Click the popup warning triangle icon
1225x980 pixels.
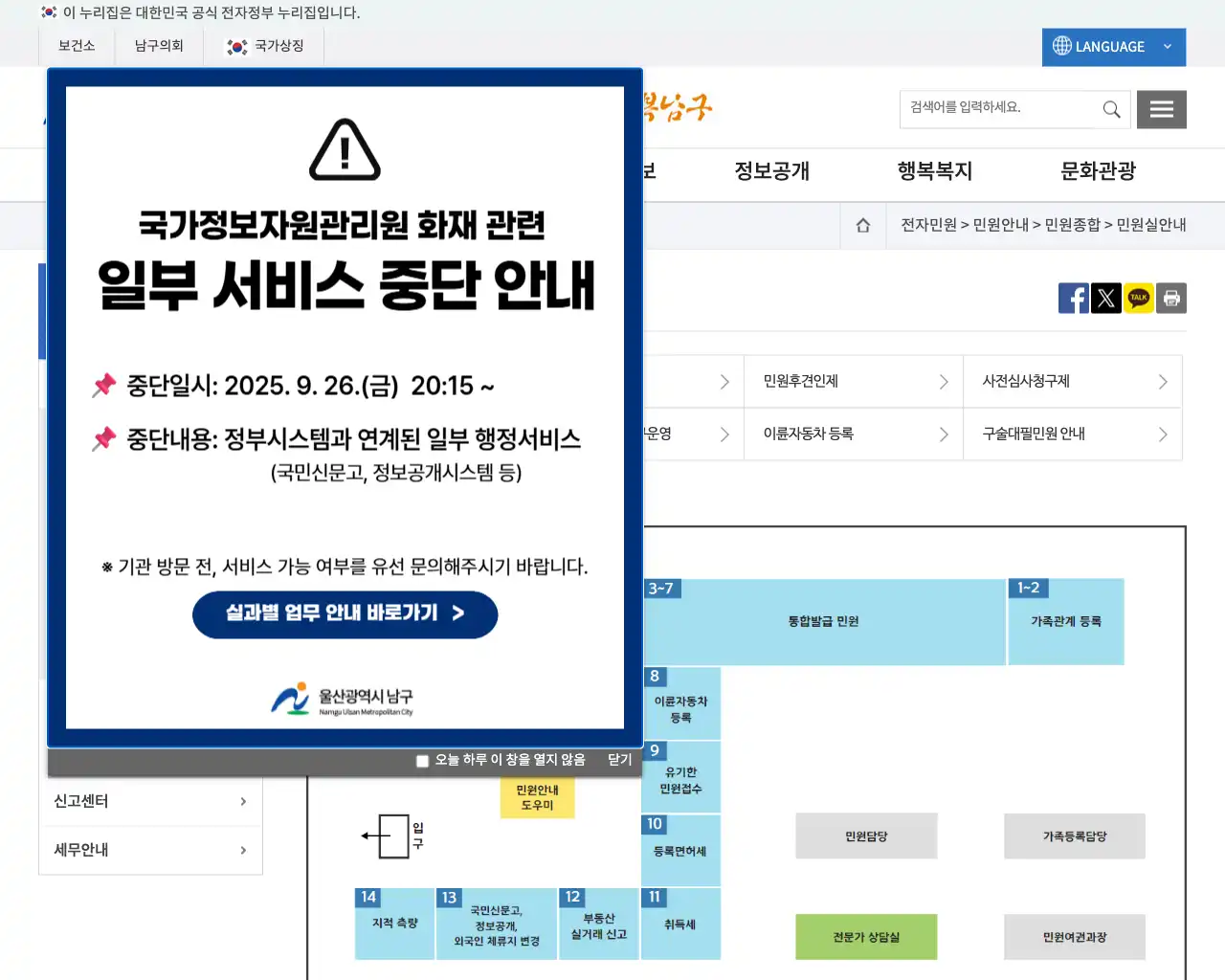click(x=345, y=150)
